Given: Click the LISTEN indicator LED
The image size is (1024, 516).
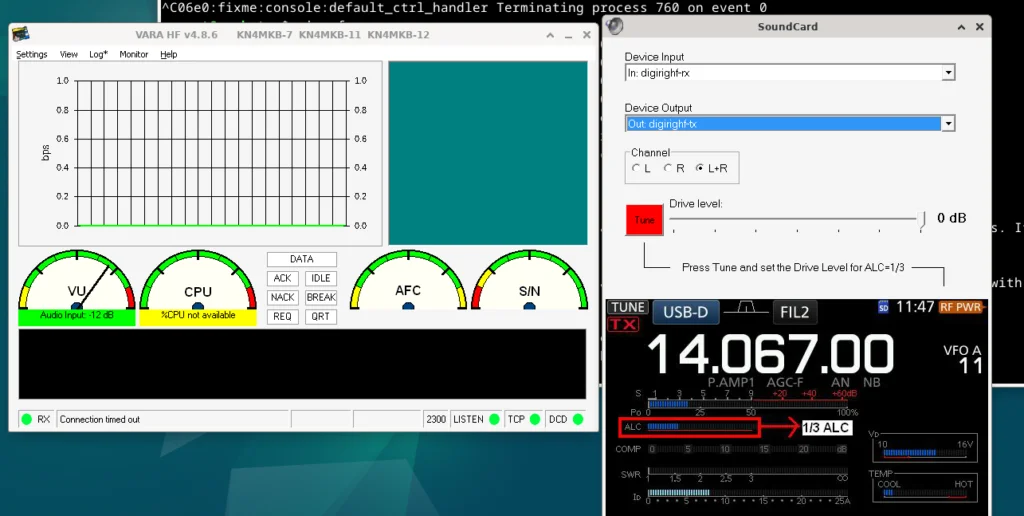Looking at the screenshot, I should [x=494, y=419].
